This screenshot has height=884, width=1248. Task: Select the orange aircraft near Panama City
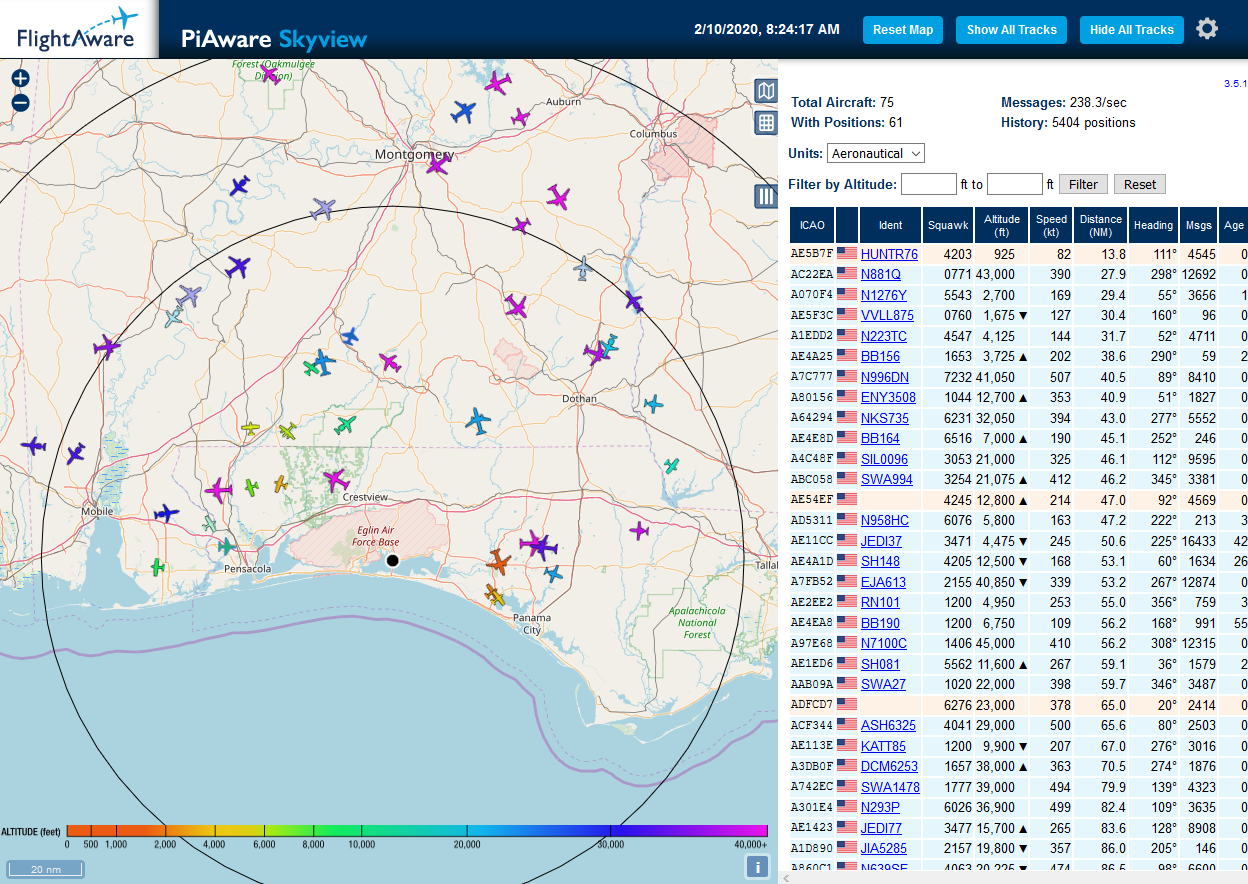(498, 561)
